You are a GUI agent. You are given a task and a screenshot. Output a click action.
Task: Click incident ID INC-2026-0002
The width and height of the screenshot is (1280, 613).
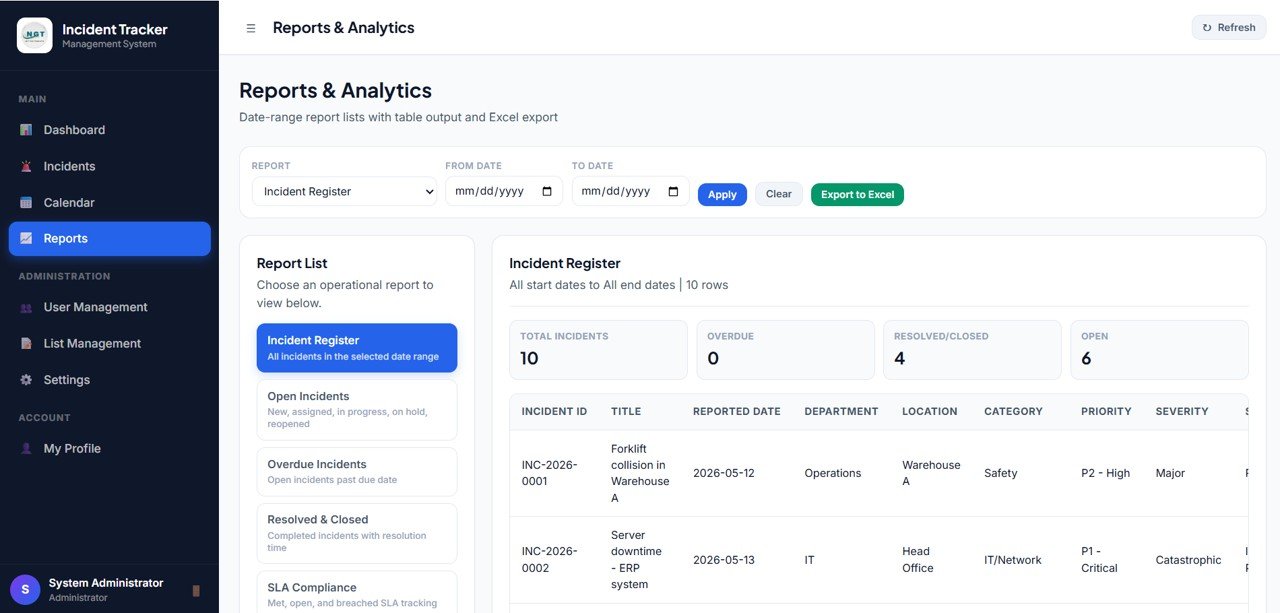click(x=550, y=560)
